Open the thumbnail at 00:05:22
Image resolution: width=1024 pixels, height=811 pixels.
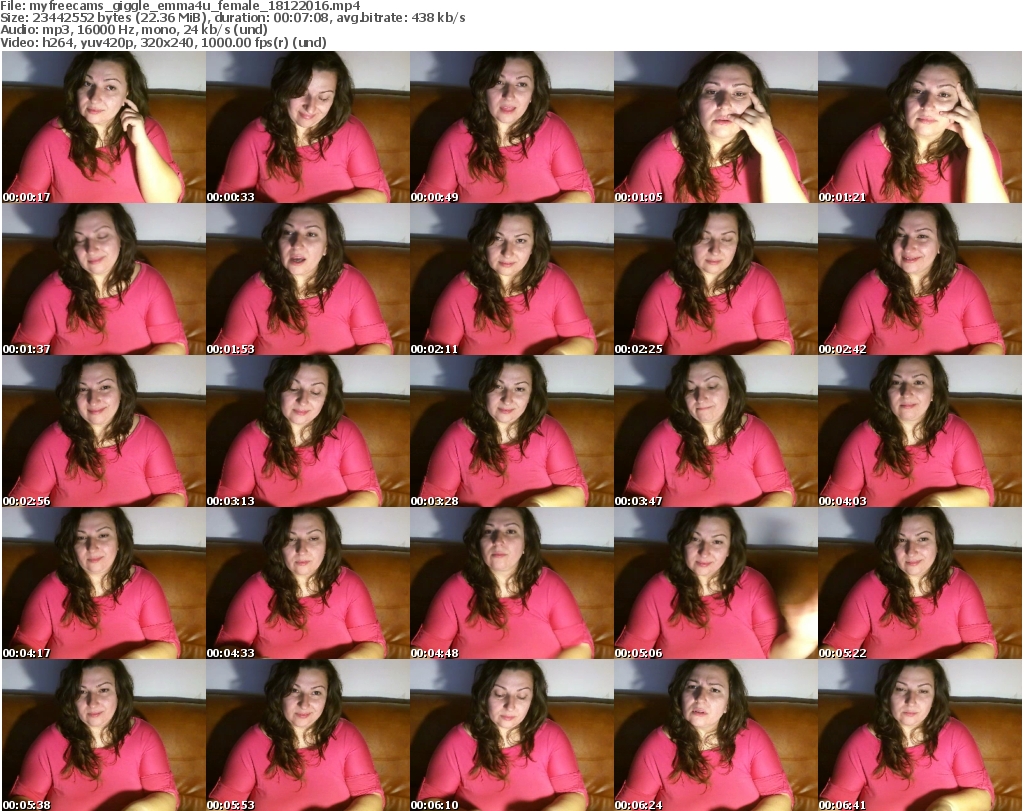click(x=919, y=583)
